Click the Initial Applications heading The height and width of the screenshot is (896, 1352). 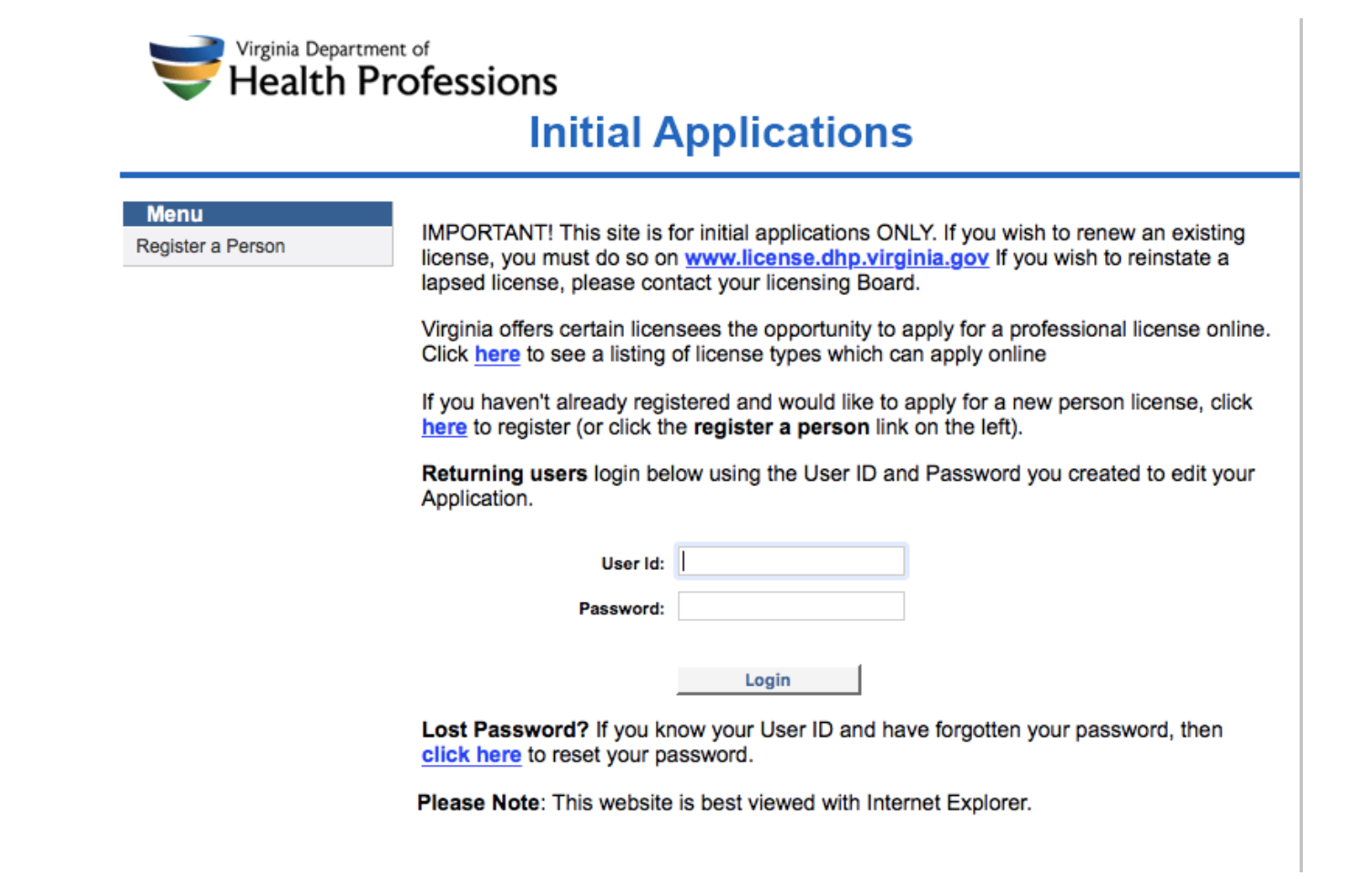point(721,132)
